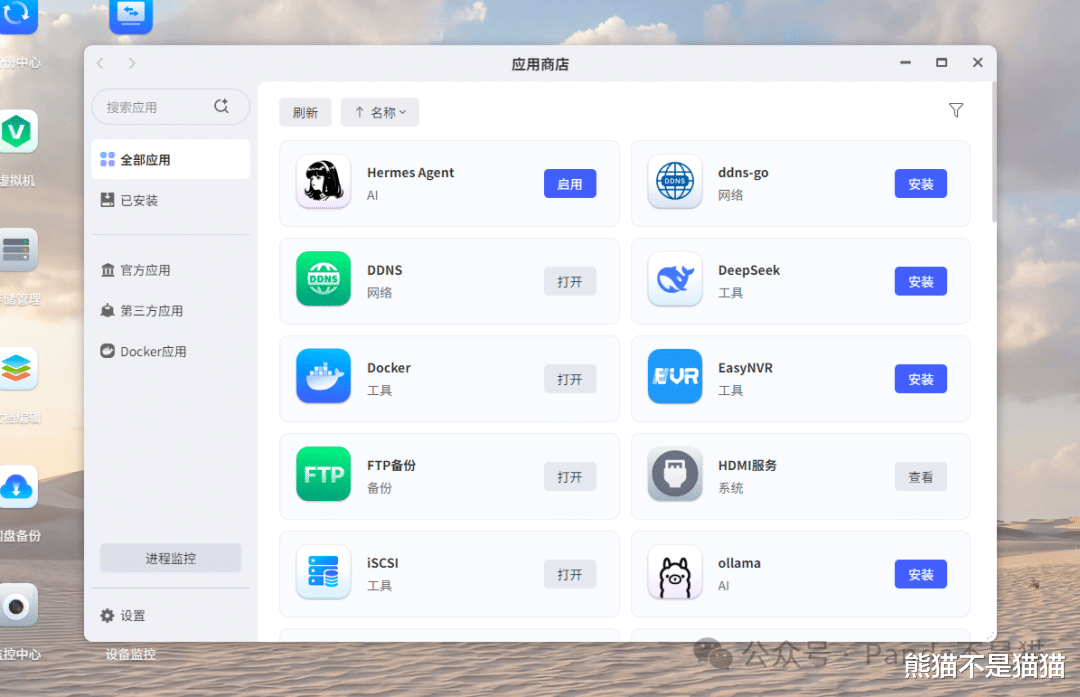
Task: Click the FTP备份 title text
Action: pyautogui.click(x=391, y=466)
